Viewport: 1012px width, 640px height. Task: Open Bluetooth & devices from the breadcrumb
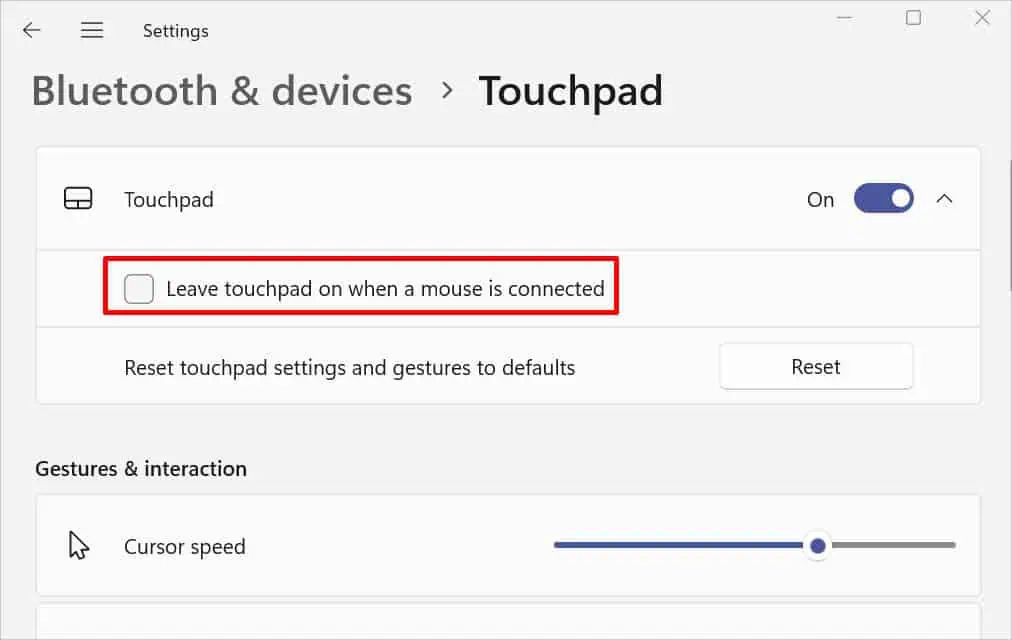[221, 91]
